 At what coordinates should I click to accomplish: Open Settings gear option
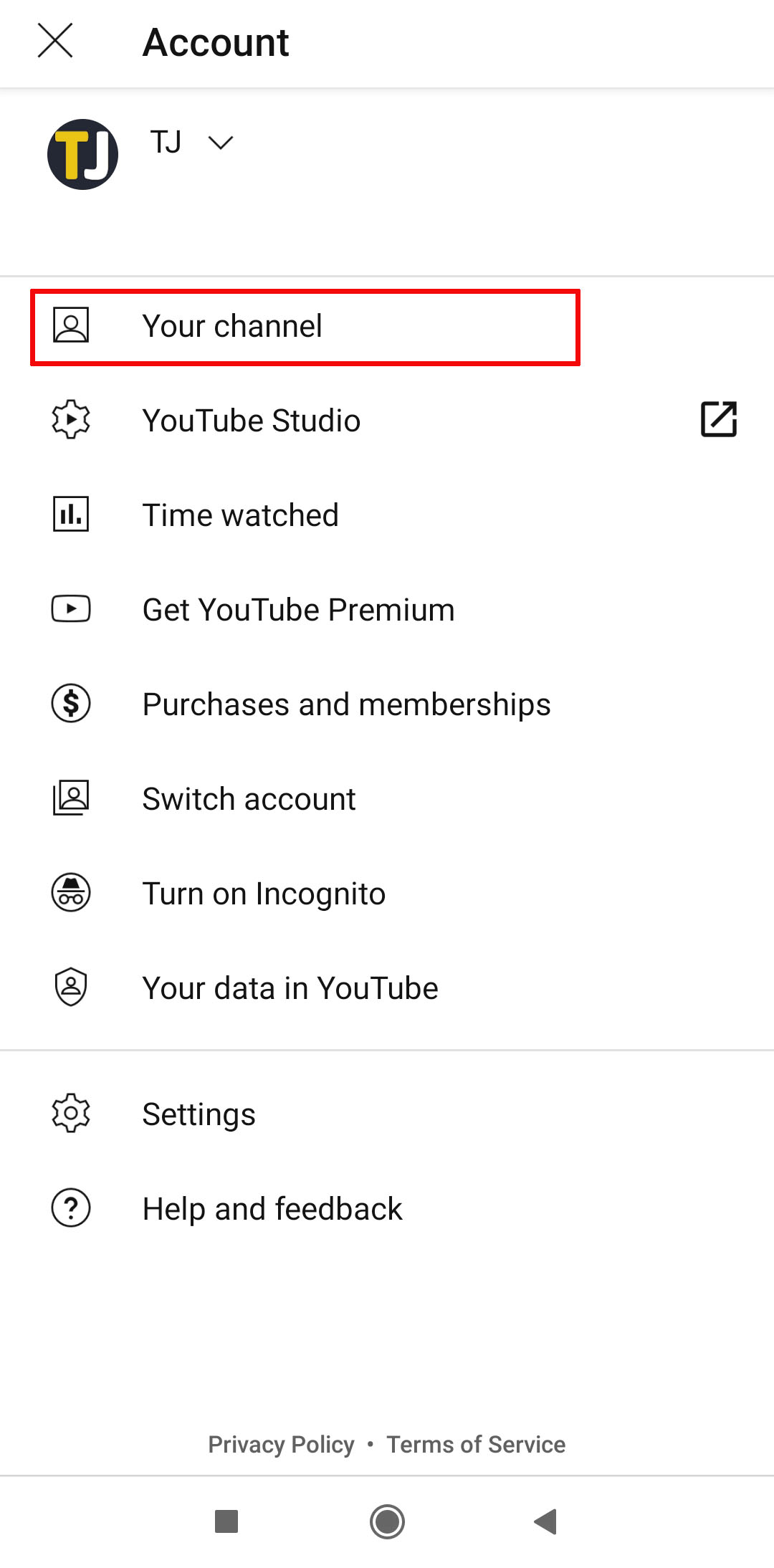coord(387,1114)
